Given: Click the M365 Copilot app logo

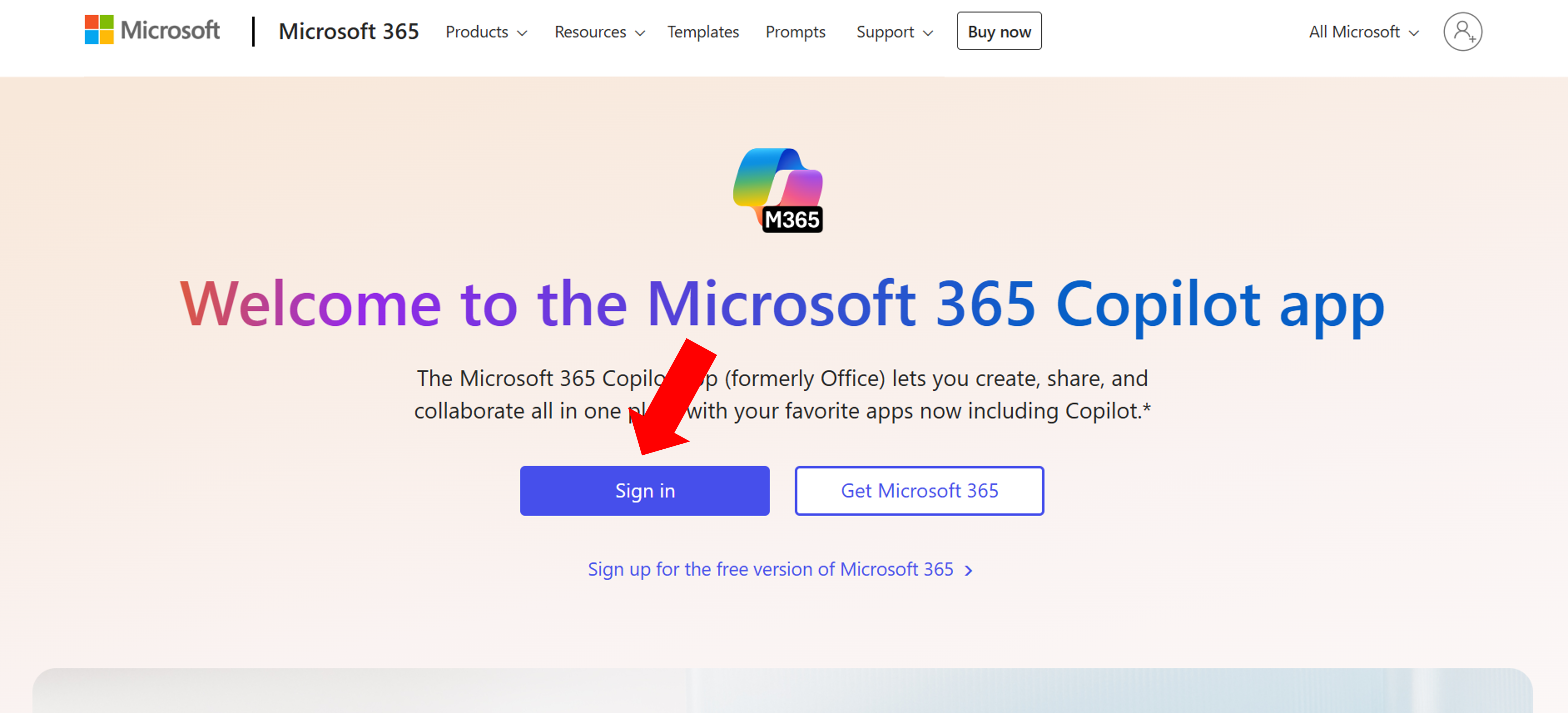Looking at the screenshot, I should [x=778, y=191].
